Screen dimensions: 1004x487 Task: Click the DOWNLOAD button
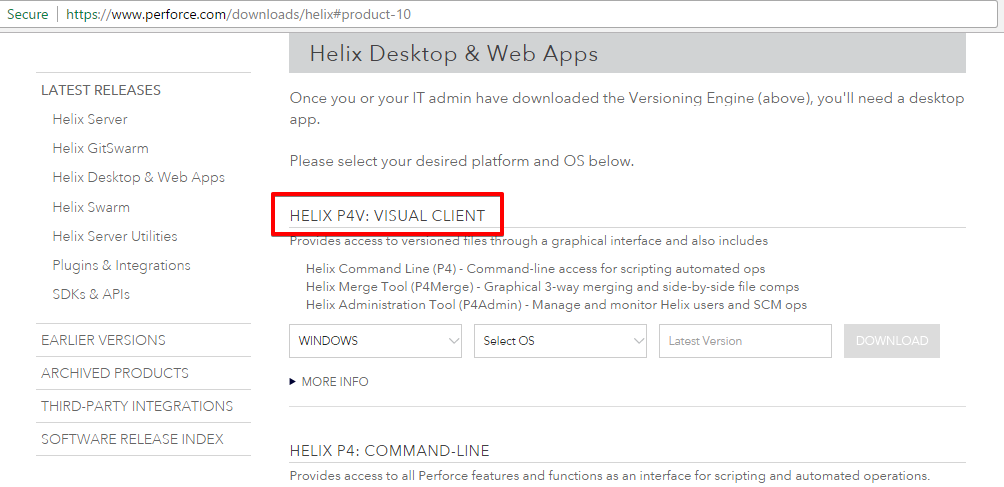892,340
